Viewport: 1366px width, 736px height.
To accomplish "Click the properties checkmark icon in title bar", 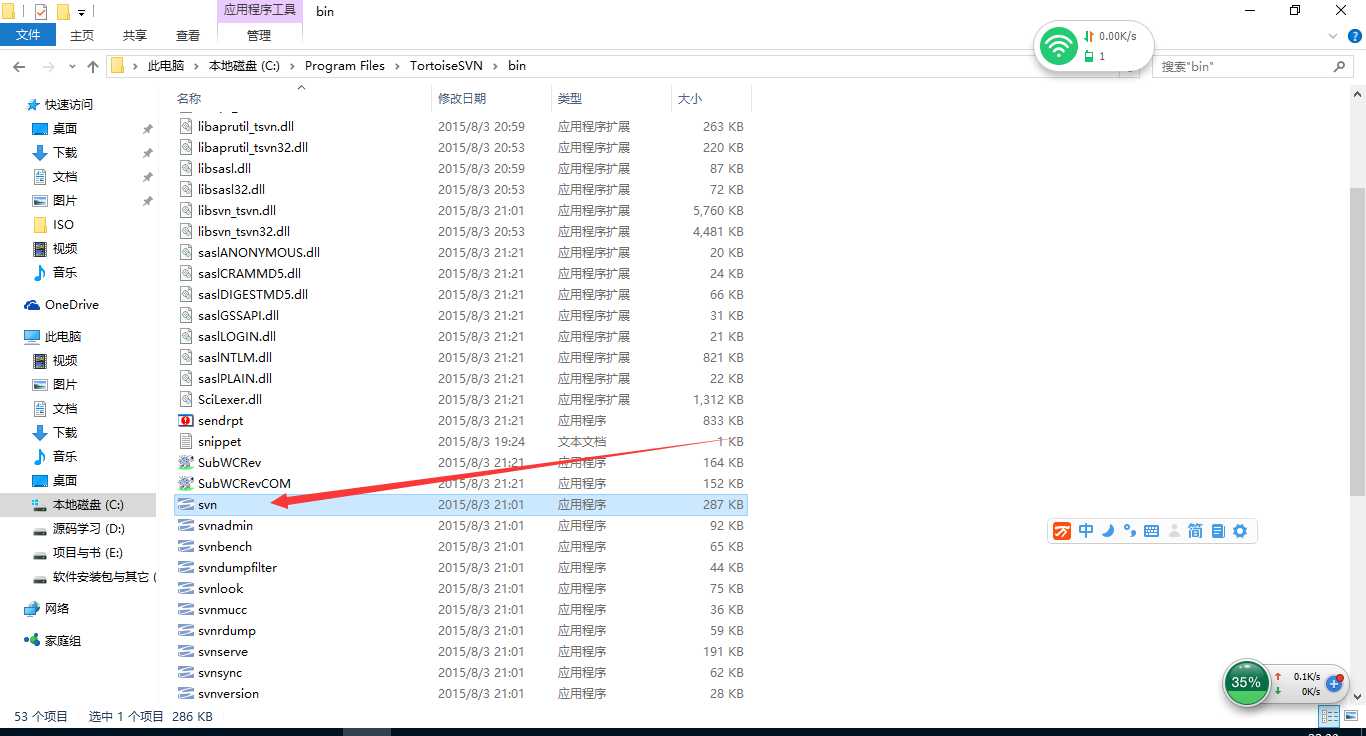I will pos(41,12).
